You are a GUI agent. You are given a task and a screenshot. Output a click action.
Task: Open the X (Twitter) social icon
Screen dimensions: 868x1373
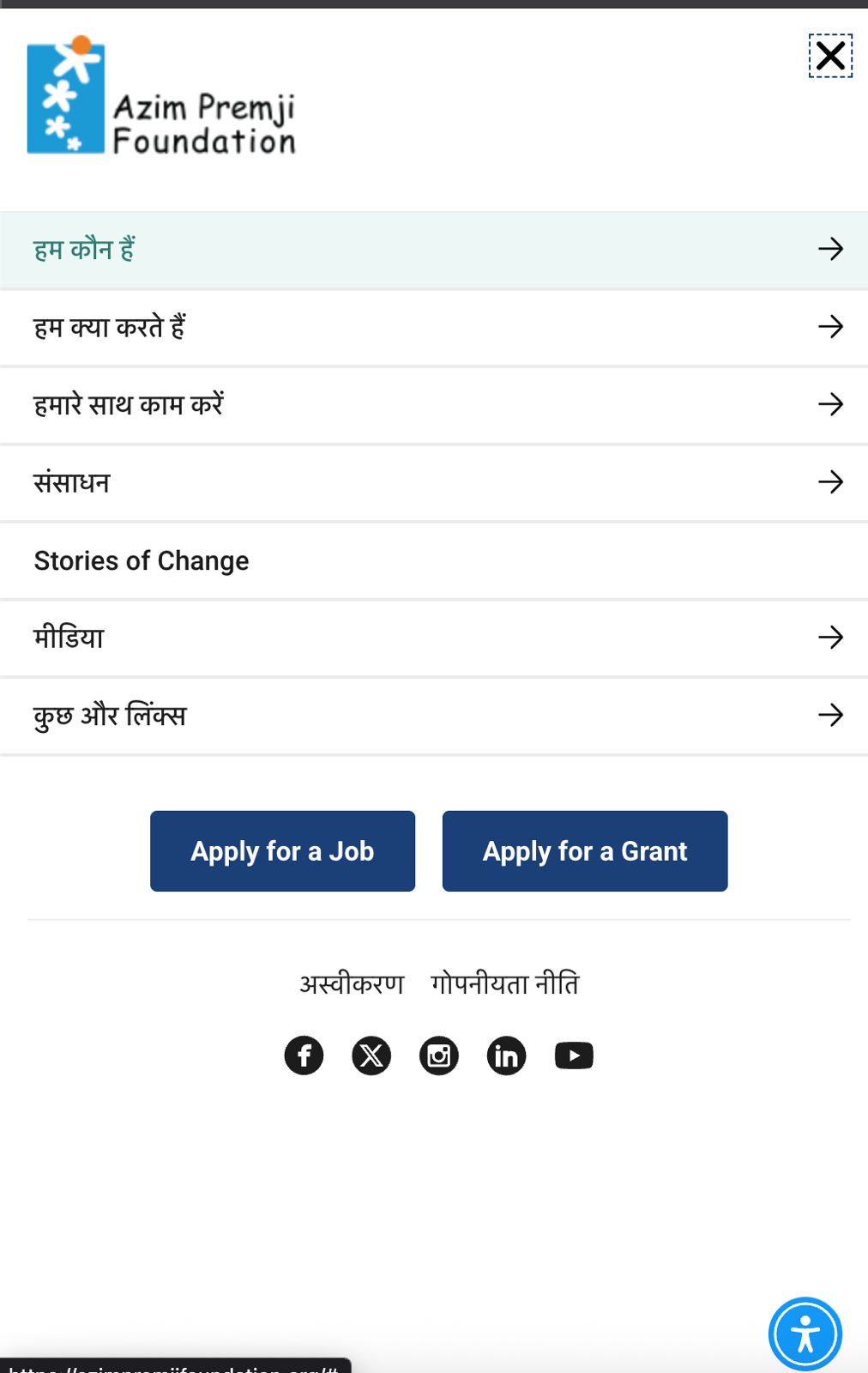click(371, 1055)
